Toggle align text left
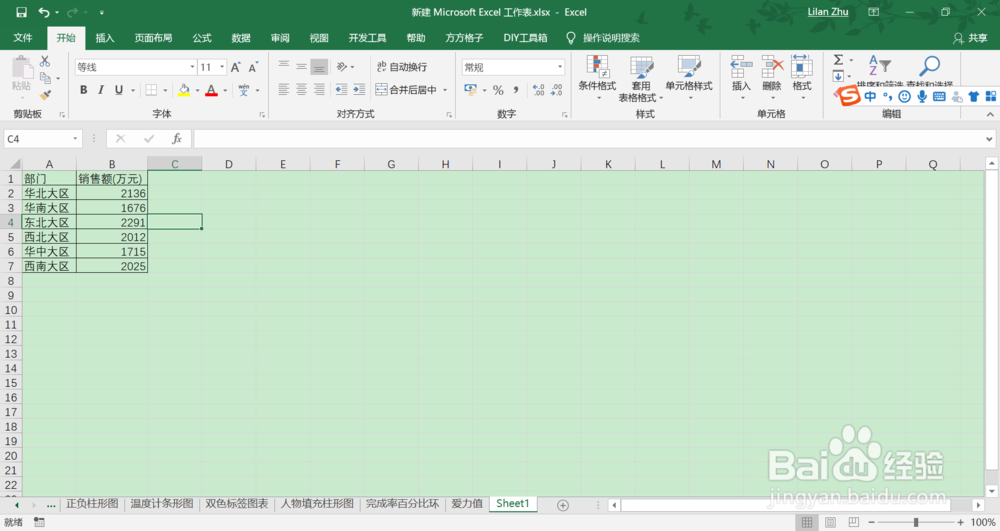The height and width of the screenshot is (531, 1000). pos(284,90)
